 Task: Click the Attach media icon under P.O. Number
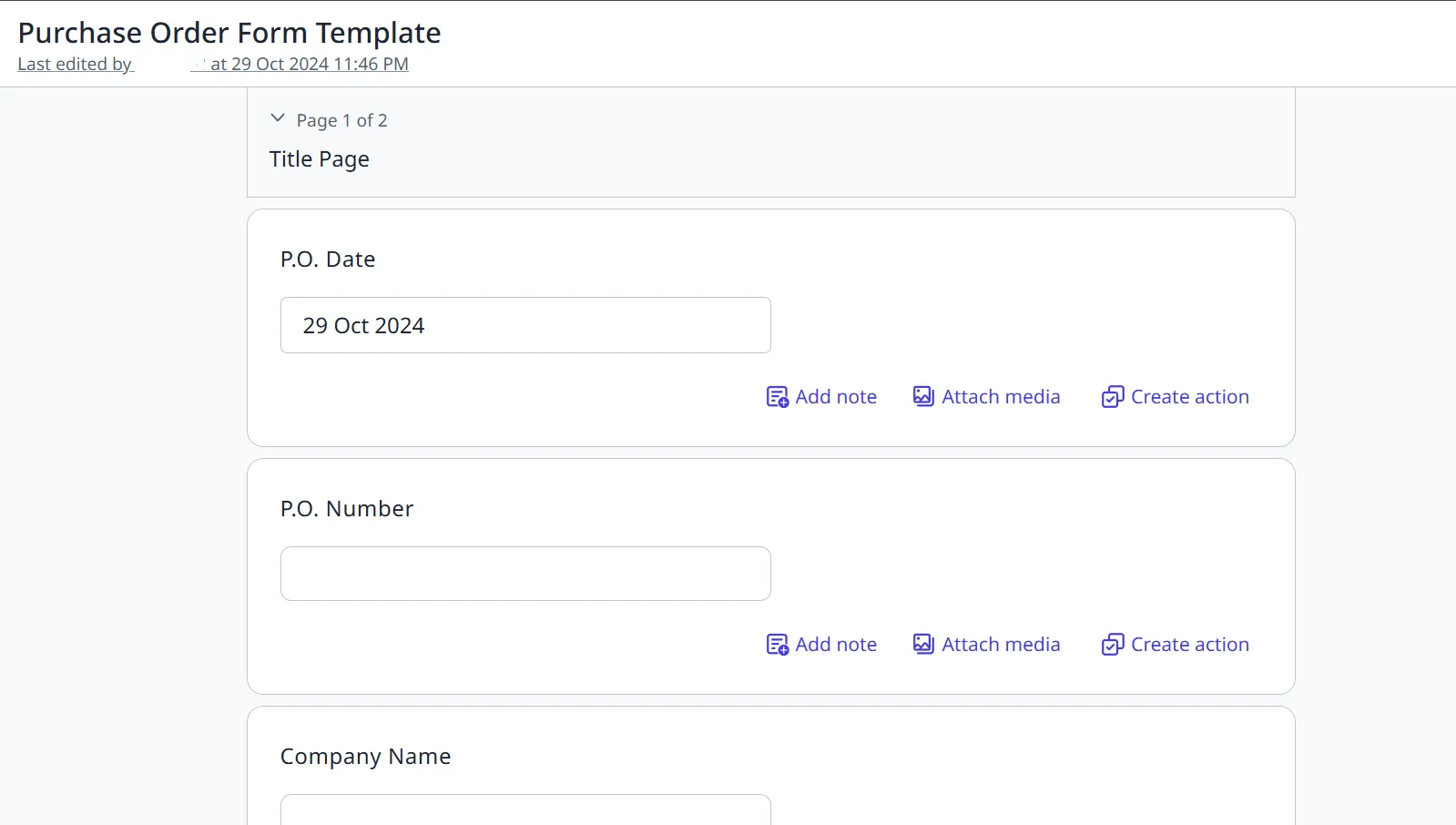tap(923, 644)
